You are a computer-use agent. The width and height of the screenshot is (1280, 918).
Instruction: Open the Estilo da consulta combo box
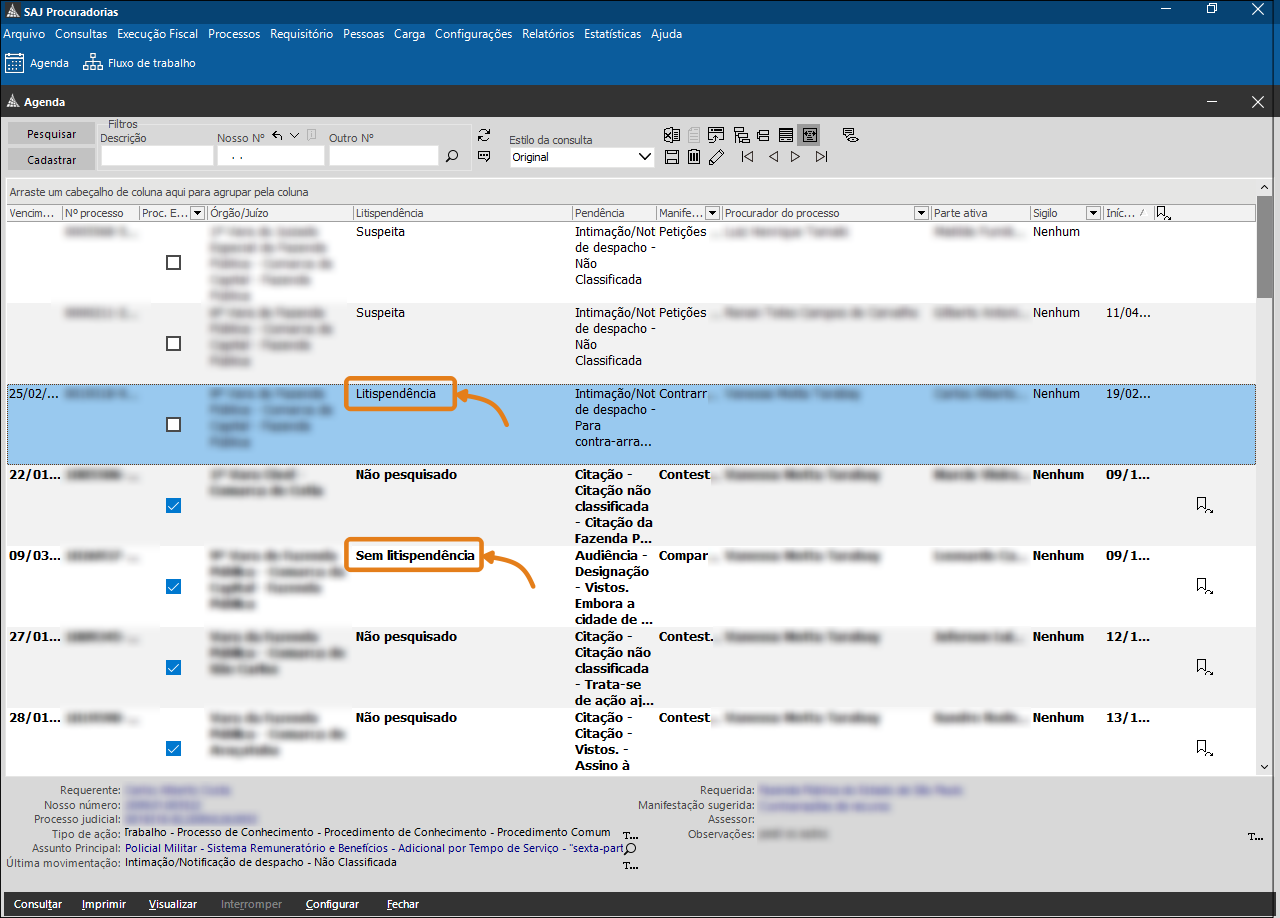pyautogui.click(x=582, y=157)
